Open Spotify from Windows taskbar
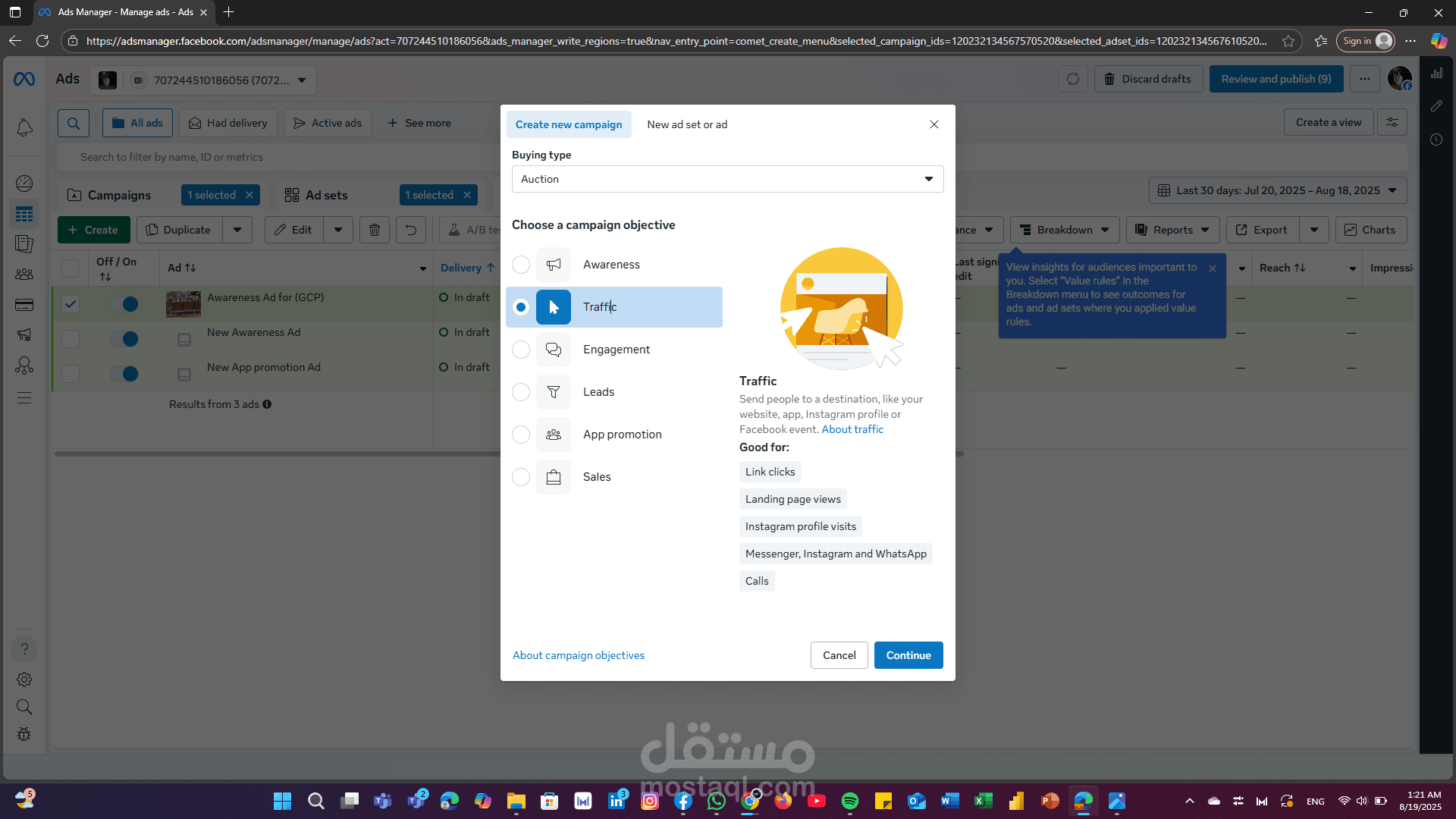Image resolution: width=1456 pixels, height=819 pixels. pos(850,801)
